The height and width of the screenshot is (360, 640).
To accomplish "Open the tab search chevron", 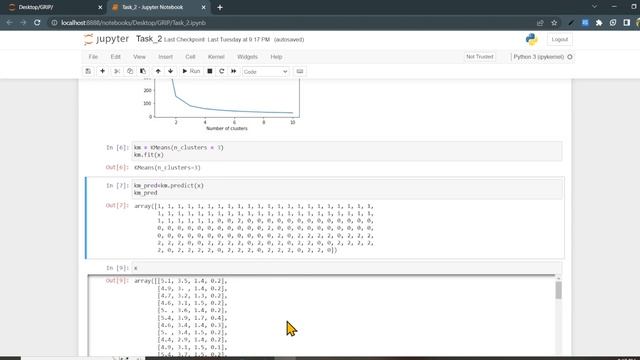I will point(594,7).
